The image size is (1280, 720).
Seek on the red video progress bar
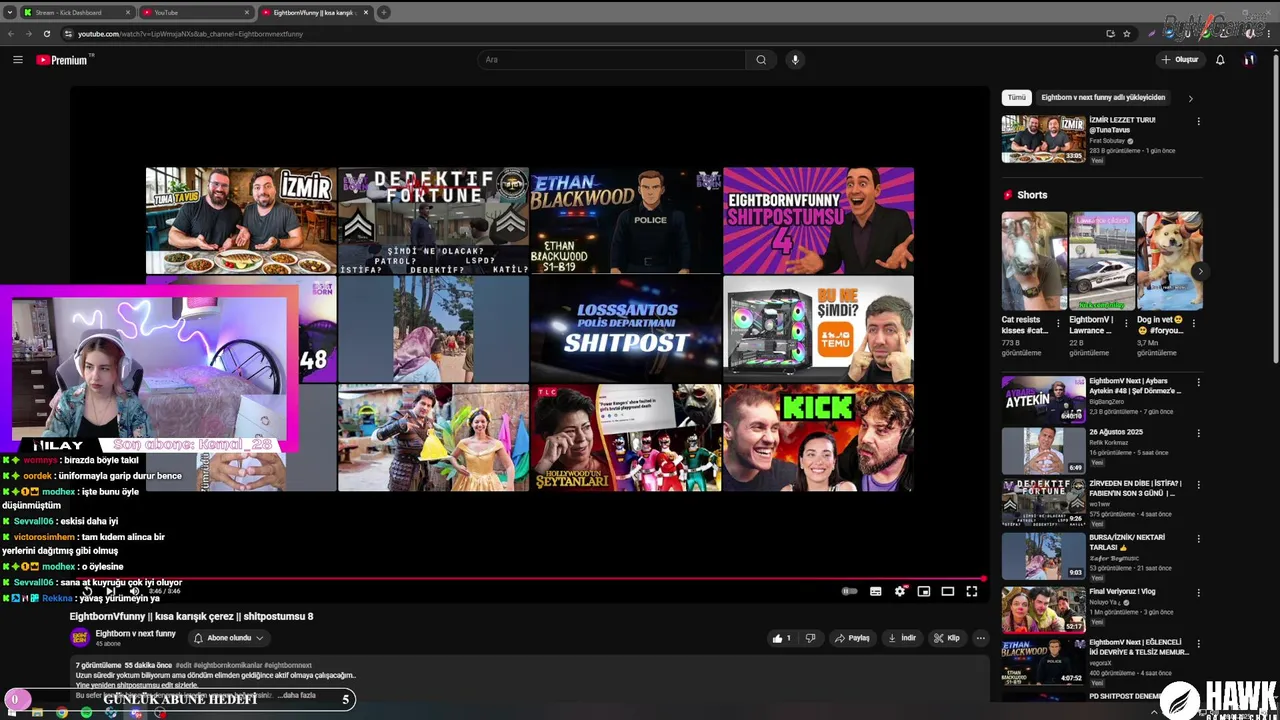[528, 578]
